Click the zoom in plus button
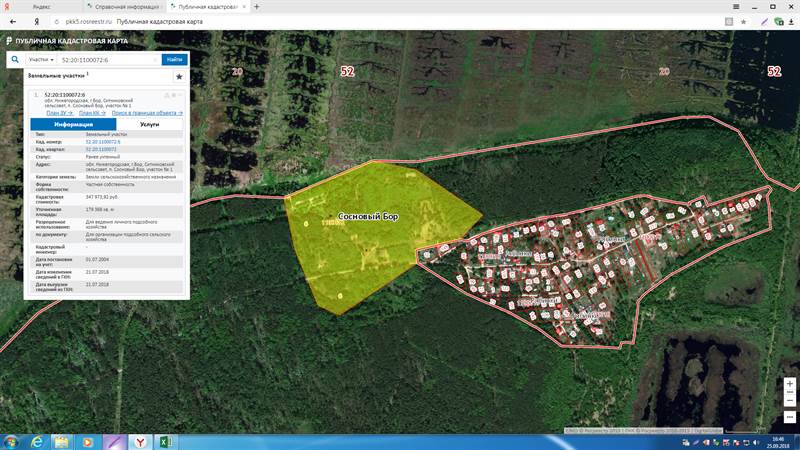 click(790, 384)
